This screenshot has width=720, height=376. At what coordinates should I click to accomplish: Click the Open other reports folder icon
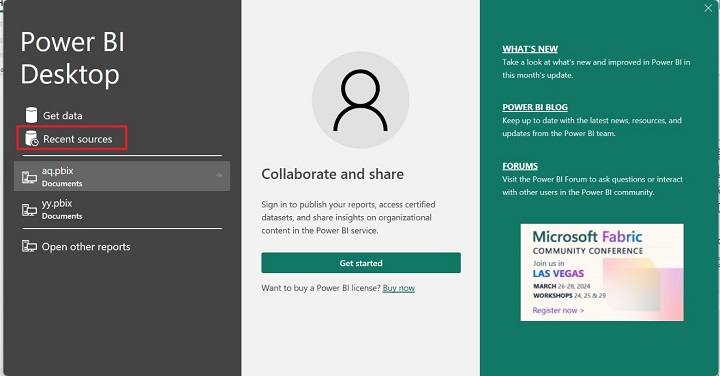click(29, 247)
